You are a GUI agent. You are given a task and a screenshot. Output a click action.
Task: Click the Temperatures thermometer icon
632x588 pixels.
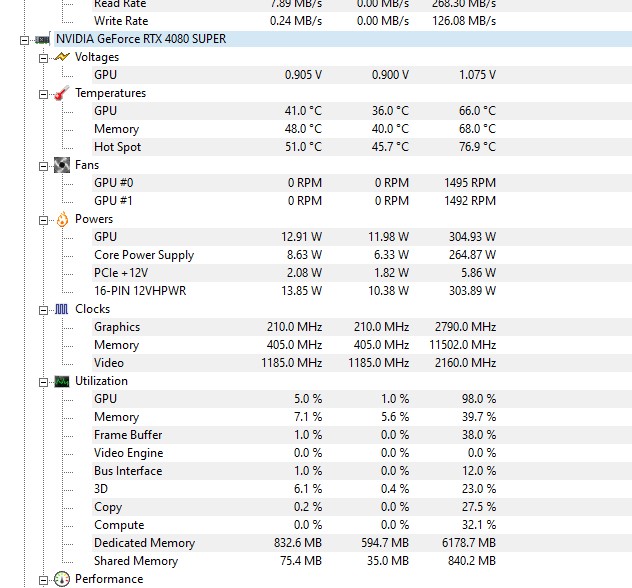click(x=62, y=93)
